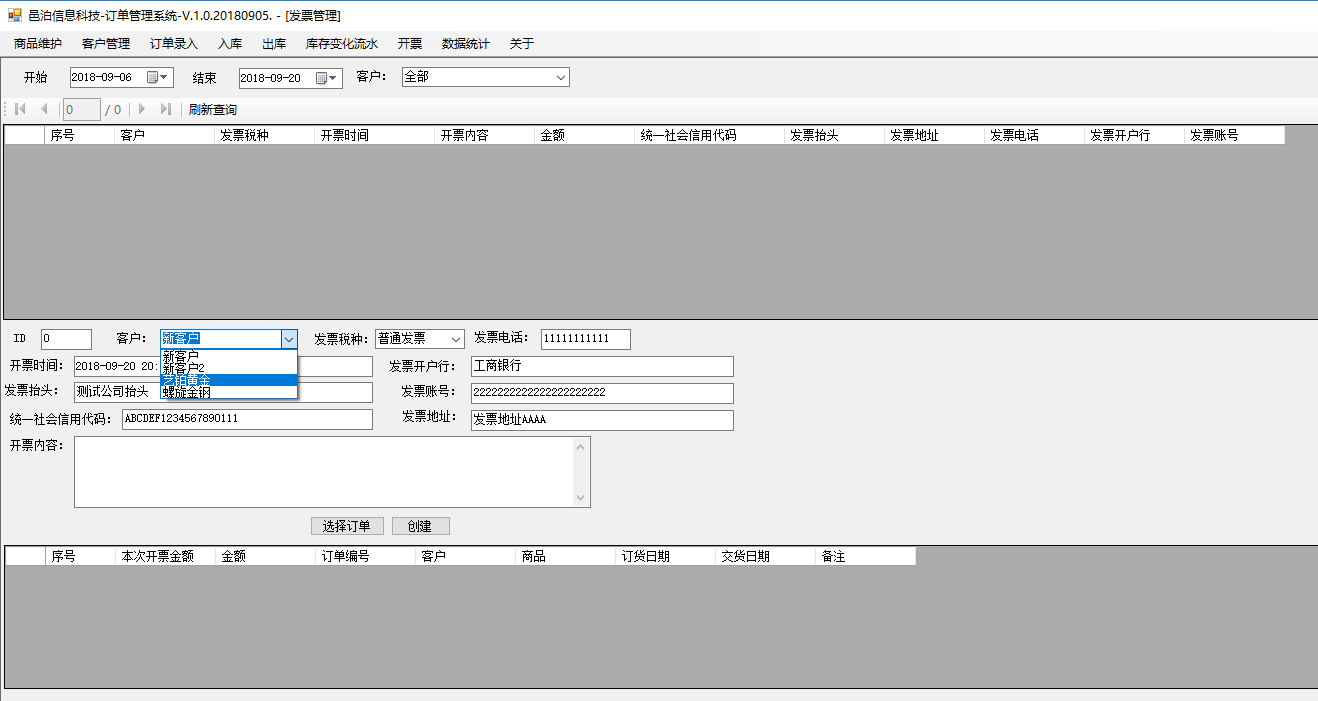The height and width of the screenshot is (701, 1318).
Task: Click 发票电话 input field
Action: point(586,339)
